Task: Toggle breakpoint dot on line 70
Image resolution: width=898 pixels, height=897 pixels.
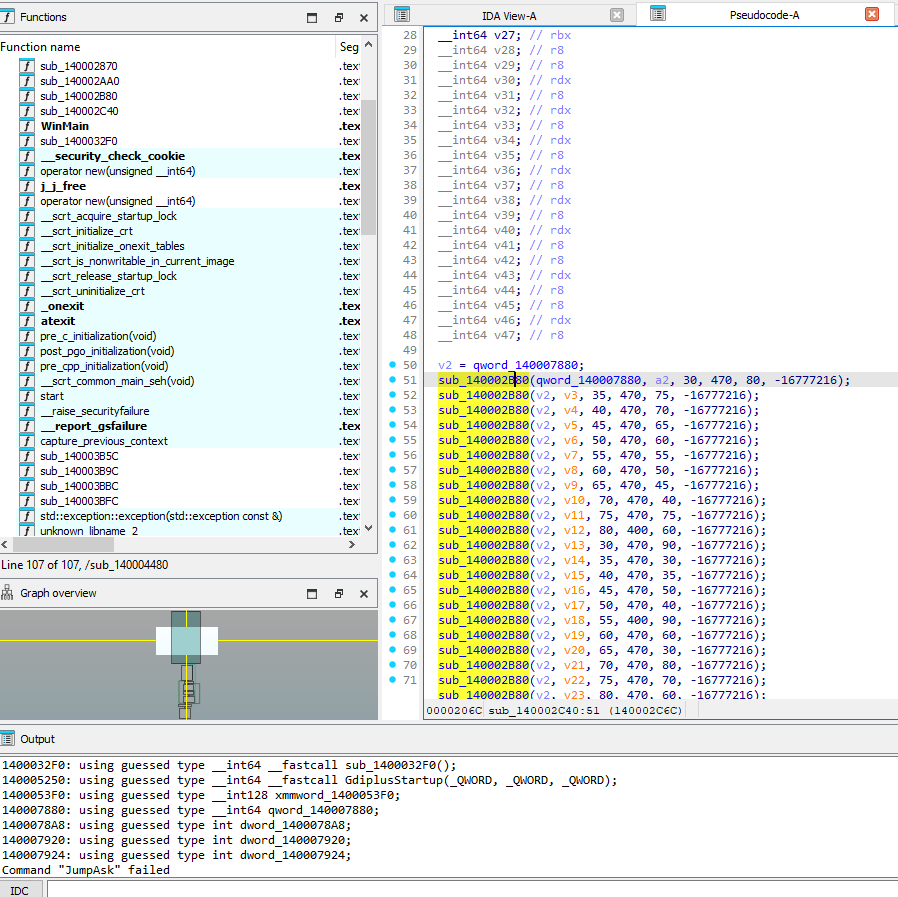Action: click(393, 665)
